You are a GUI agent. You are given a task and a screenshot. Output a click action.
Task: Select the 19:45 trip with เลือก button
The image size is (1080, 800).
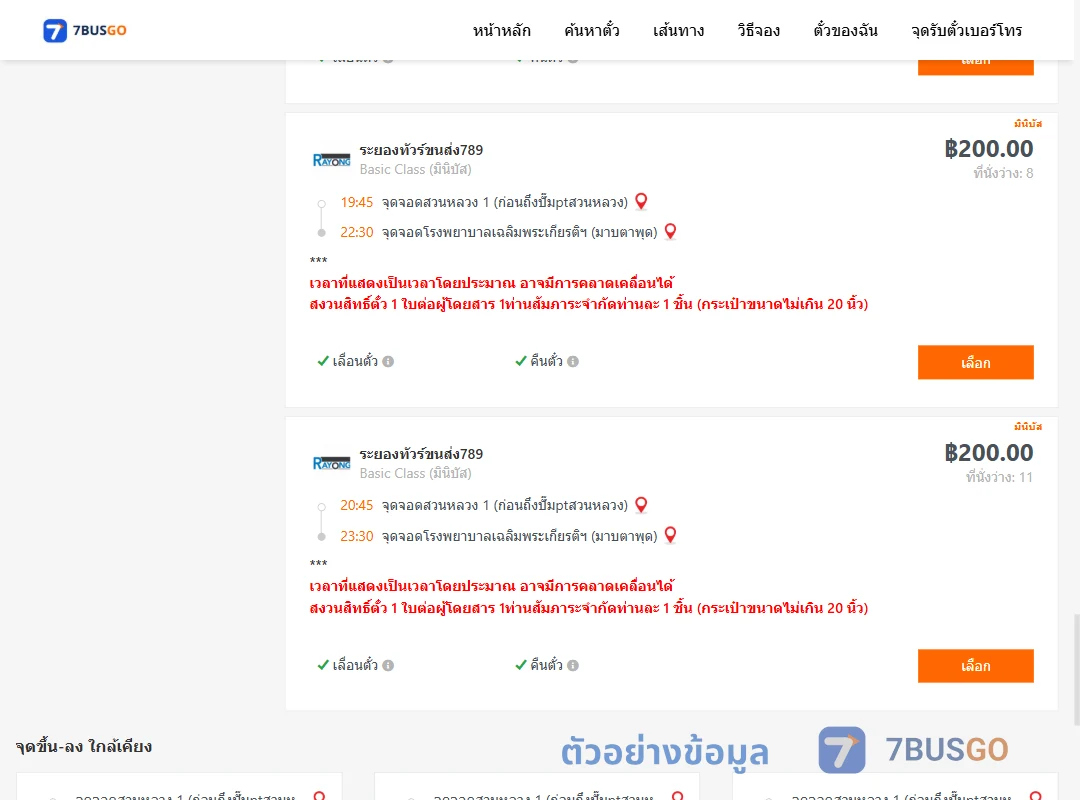coord(975,362)
